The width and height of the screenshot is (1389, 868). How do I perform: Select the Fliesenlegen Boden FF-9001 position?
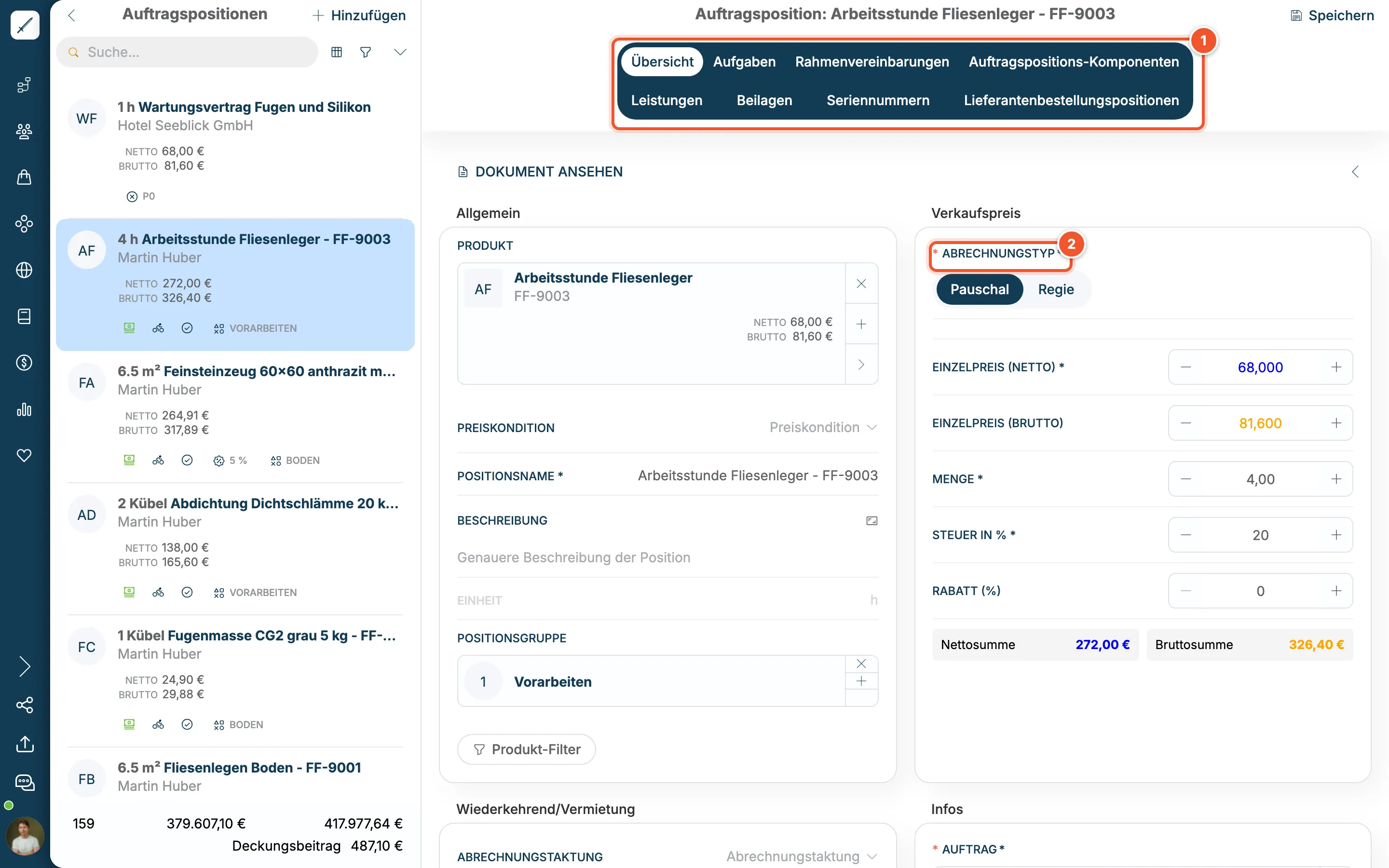[235, 777]
